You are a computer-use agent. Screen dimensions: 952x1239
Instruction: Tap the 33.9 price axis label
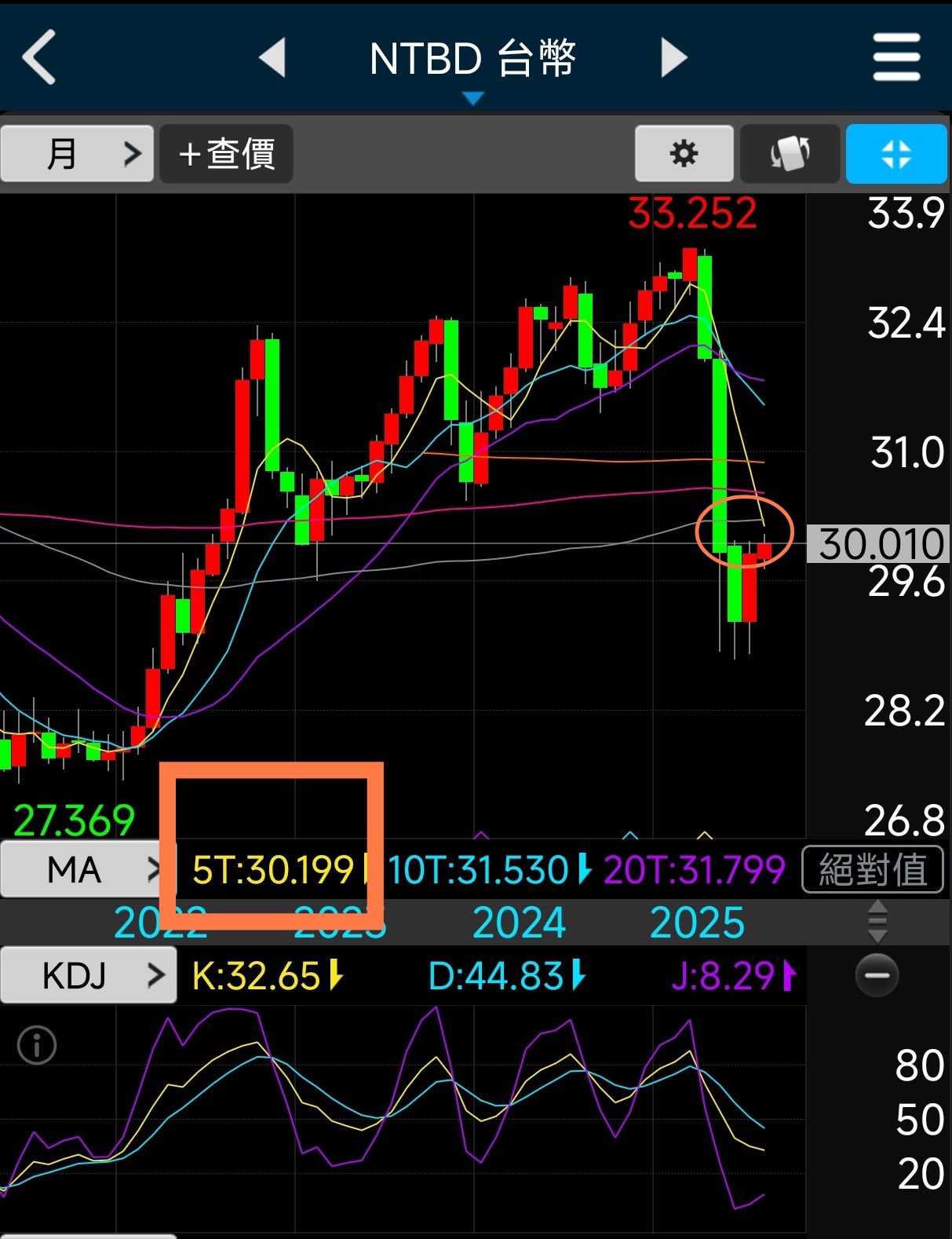coord(906,214)
